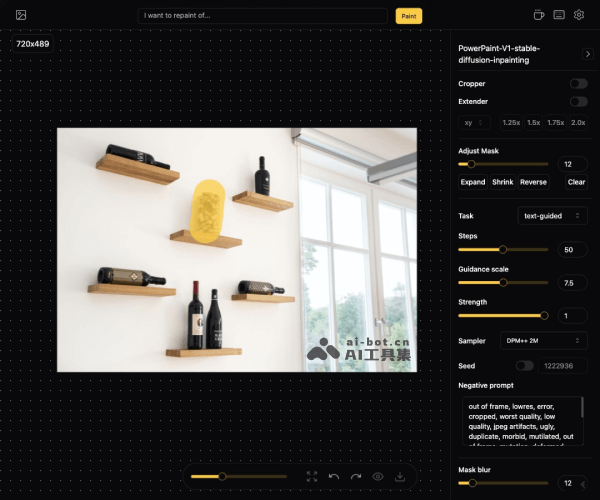600x500 pixels.
Task: Enable the Cropper switch
Action: tap(578, 84)
